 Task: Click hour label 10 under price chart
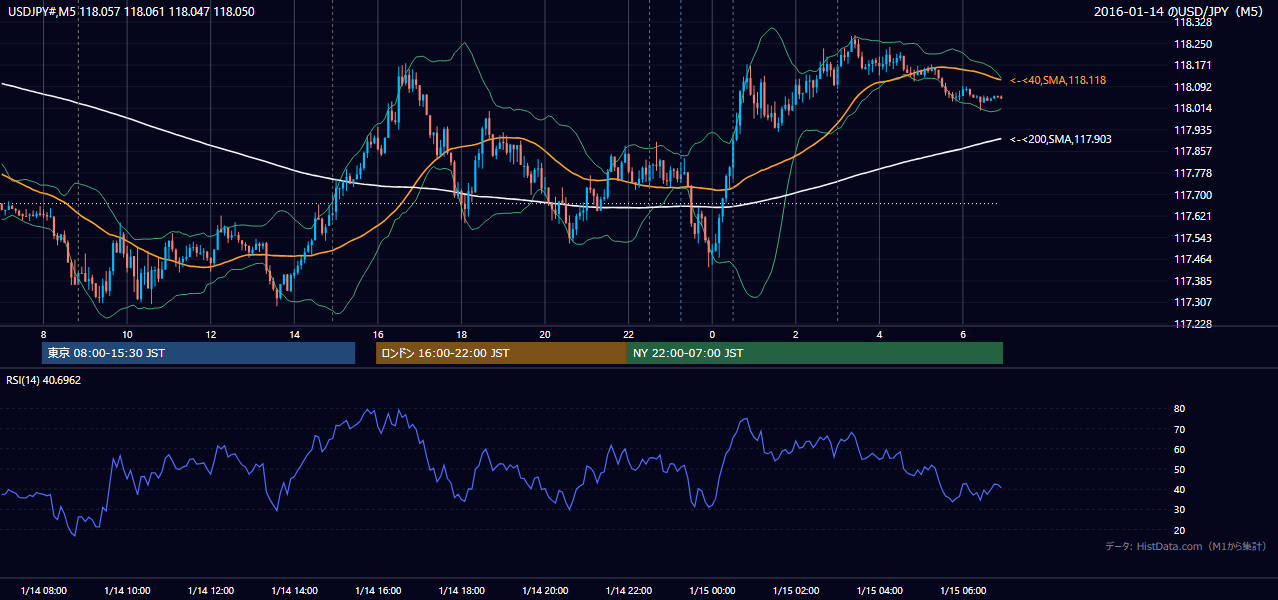(127, 334)
